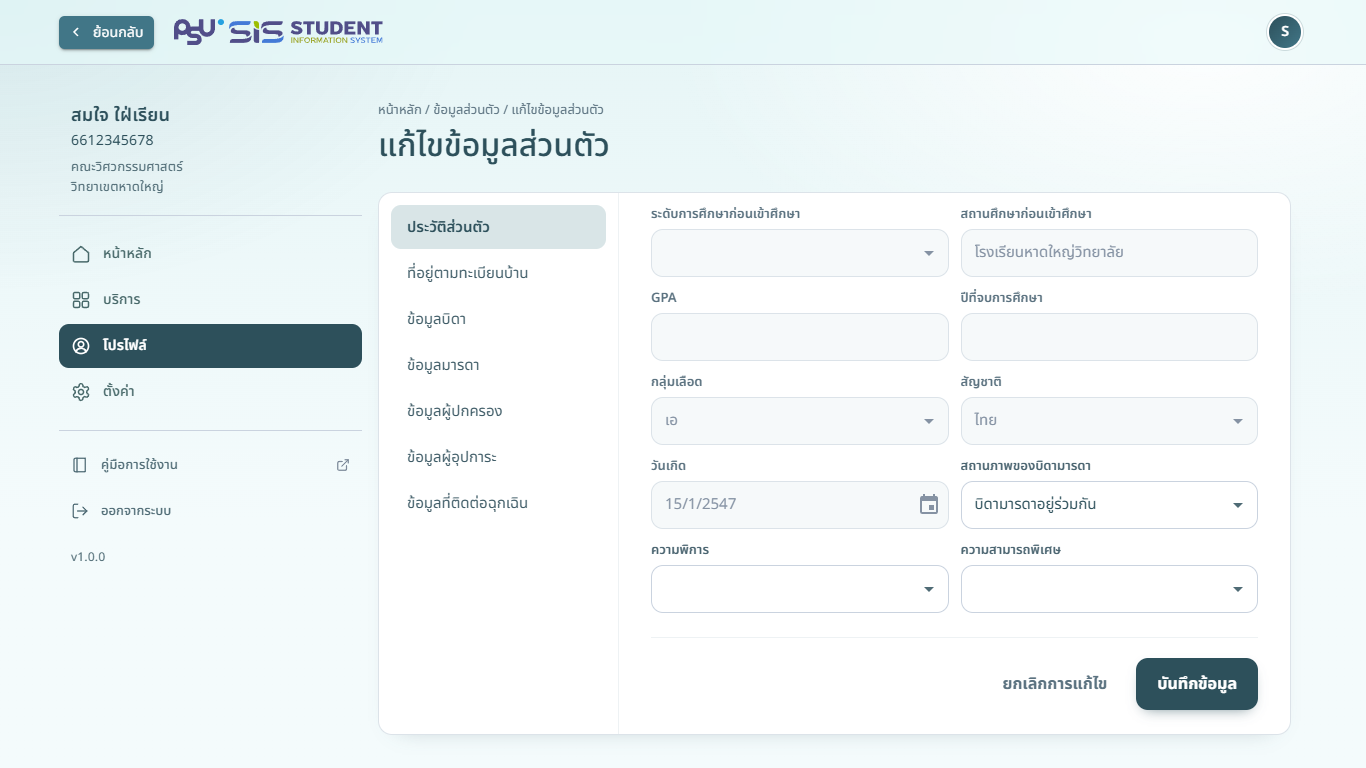Open the calendar picker in วันเกิด
This screenshot has width=1366, height=768.
pyautogui.click(x=929, y=504)
